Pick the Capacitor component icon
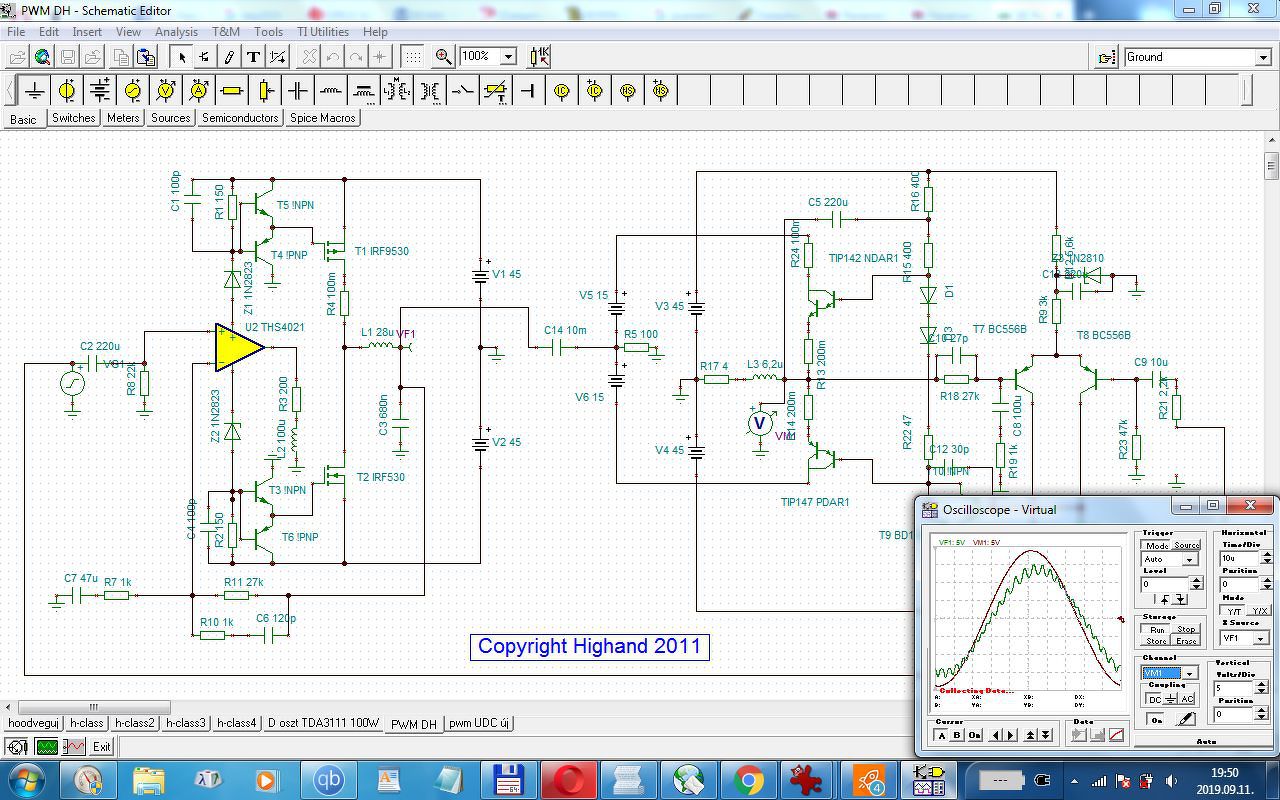This screenshot has width=1280, height=800. pyautogui.click(x=298, y=91)
